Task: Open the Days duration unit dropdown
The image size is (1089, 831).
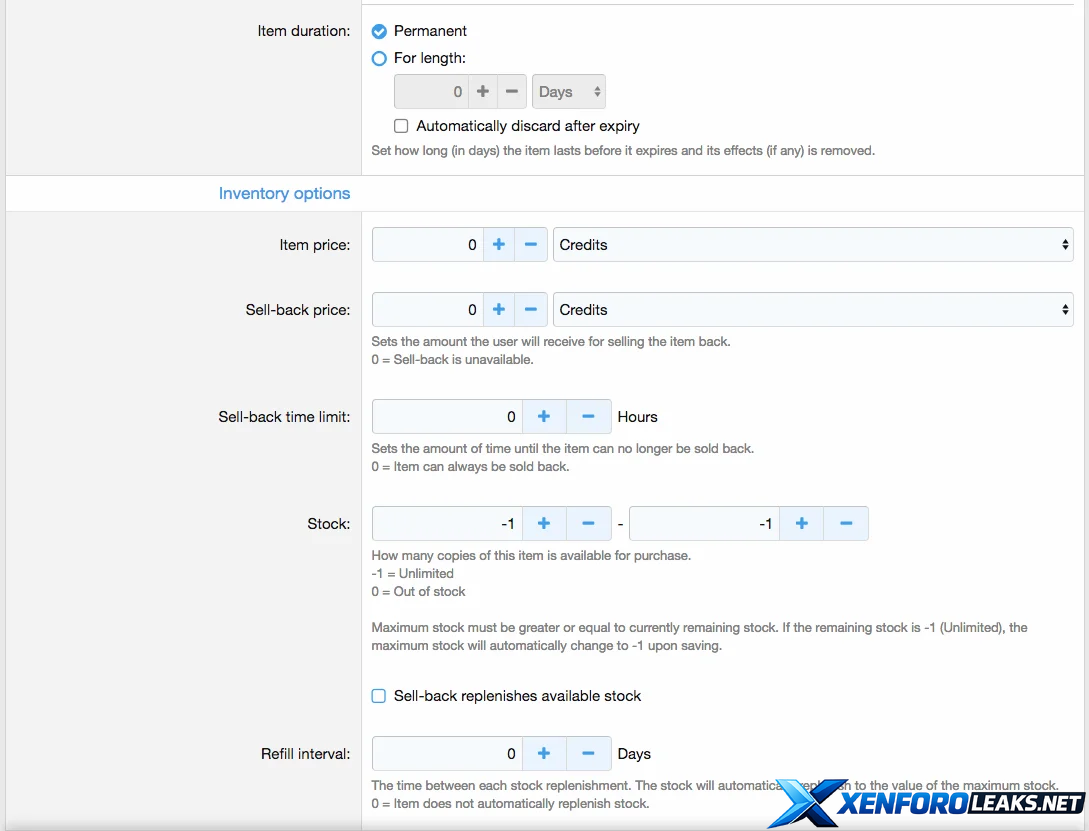Action: (x=568, y=92)
